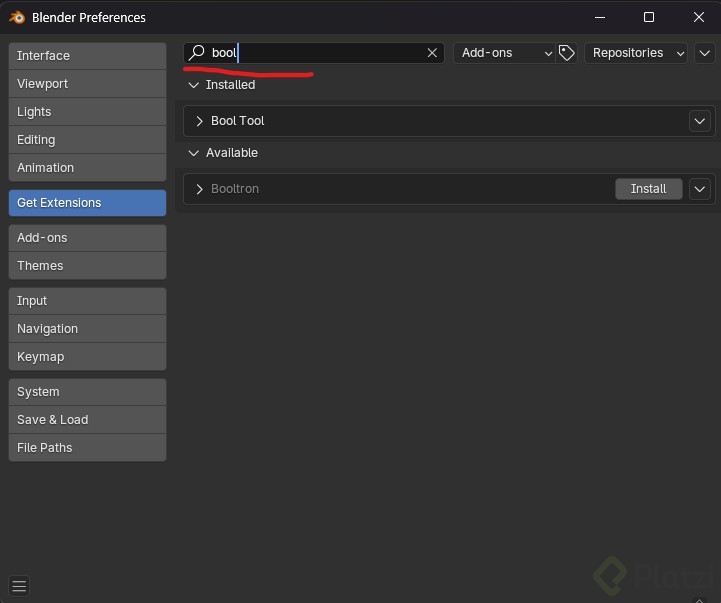Screen dimensions: 721x603
Task: Close the Blender Preferences window
Action: click(x=699, y=17)
